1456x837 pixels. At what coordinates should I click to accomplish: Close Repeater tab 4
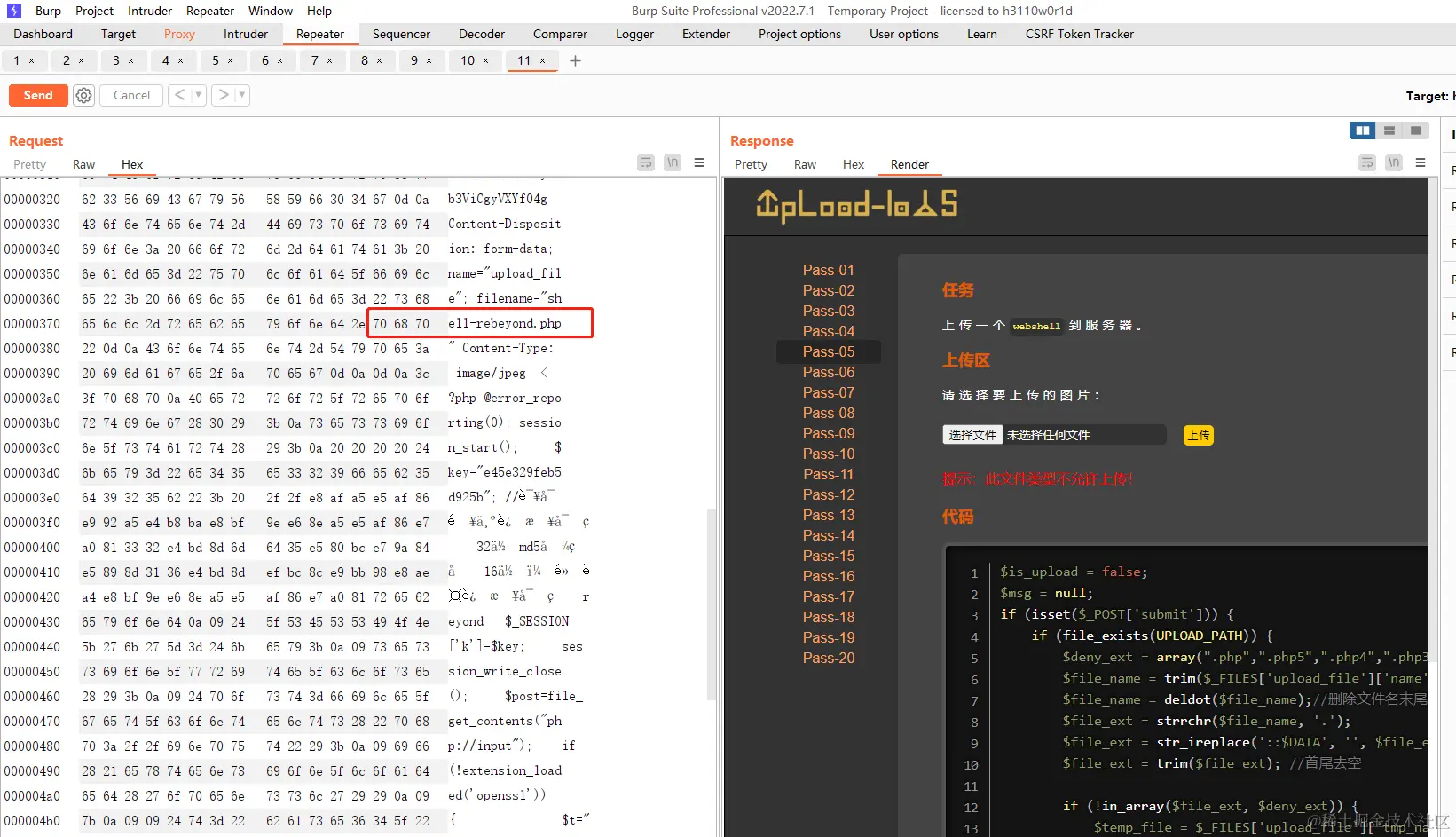click(180, 60)
